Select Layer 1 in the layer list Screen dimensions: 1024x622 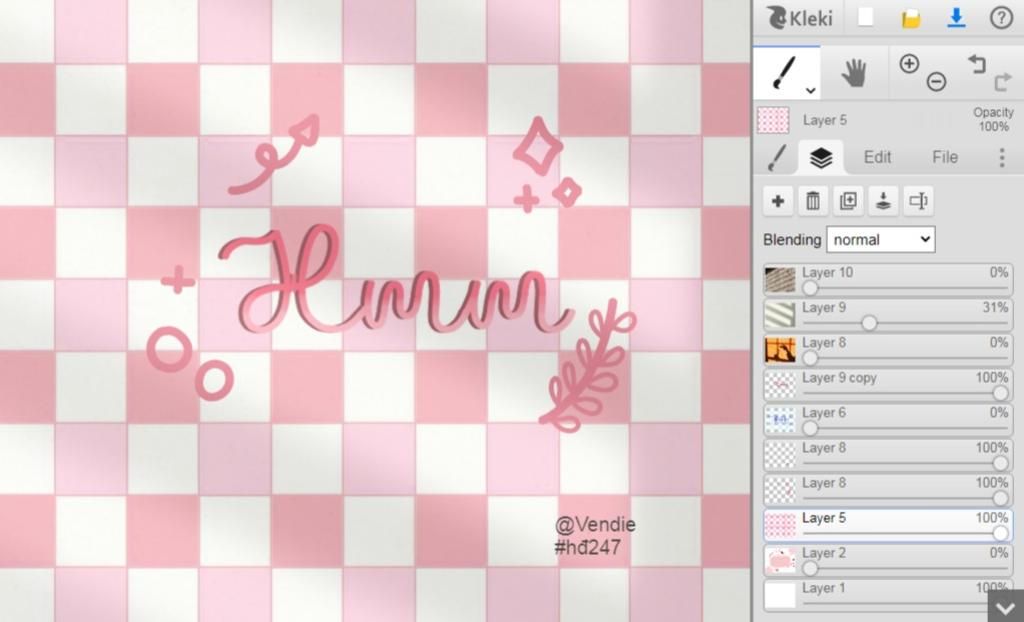click(888, 595)
